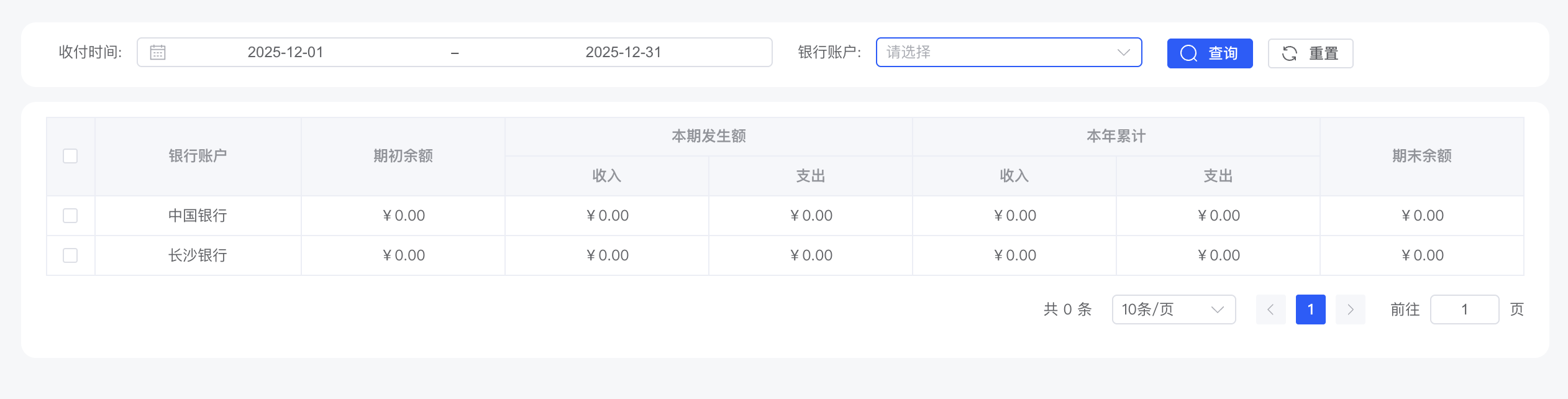
Task: Select the 长沙银行 account name cell
Action: point(198,255)
